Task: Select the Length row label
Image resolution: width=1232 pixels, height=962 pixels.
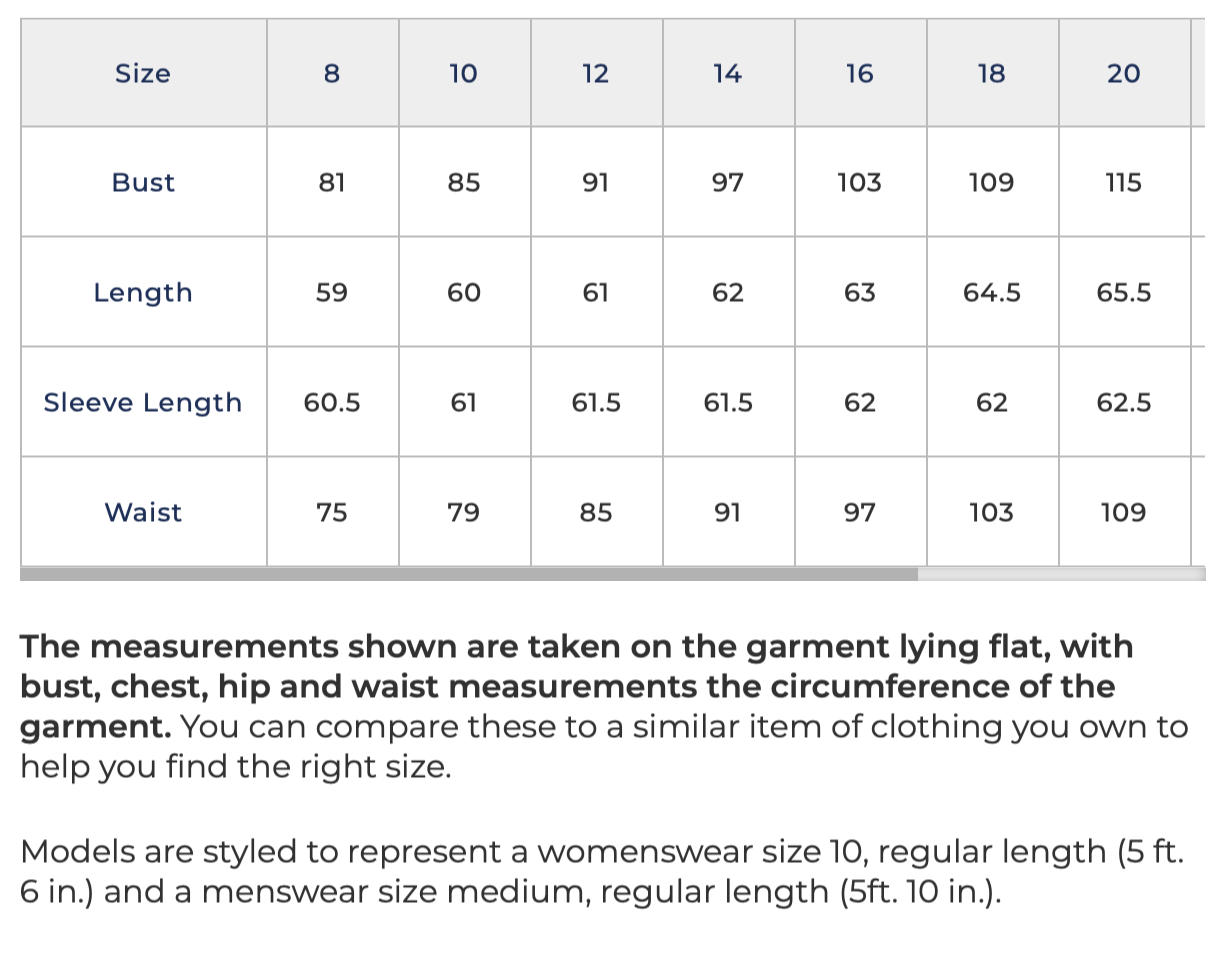Action: (144, 292)
